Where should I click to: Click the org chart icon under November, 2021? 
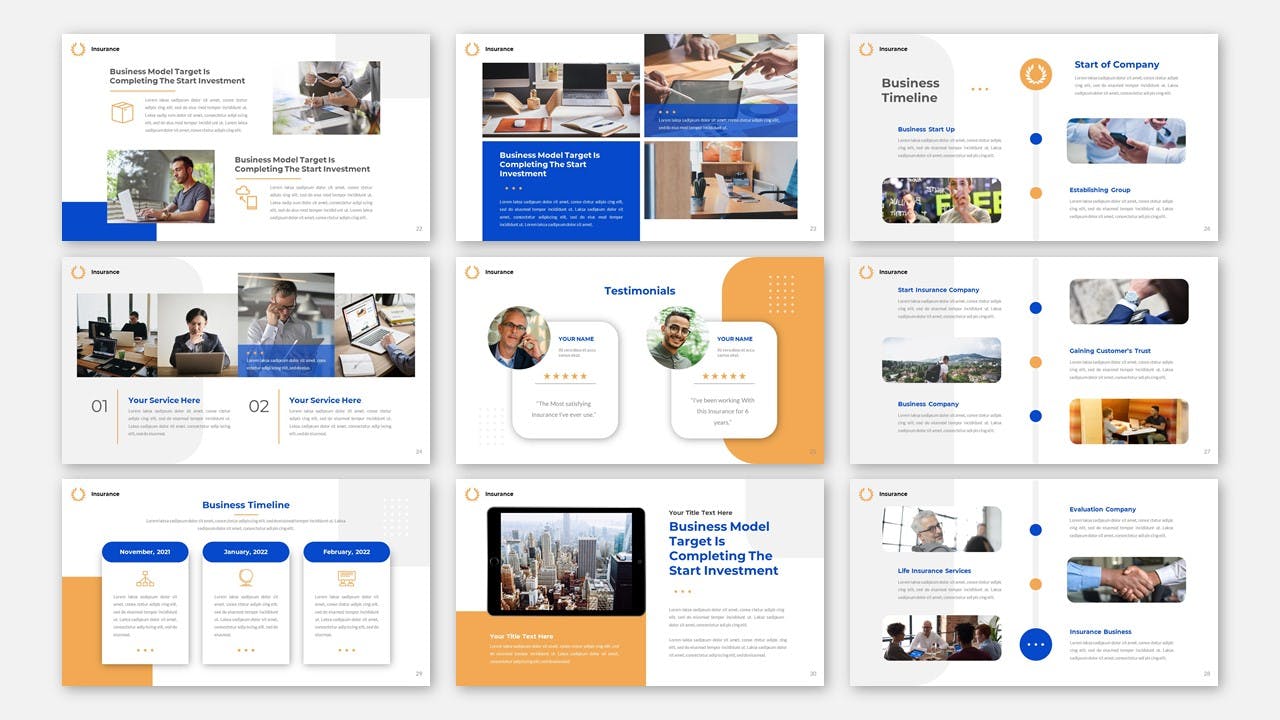pos(145,578)
